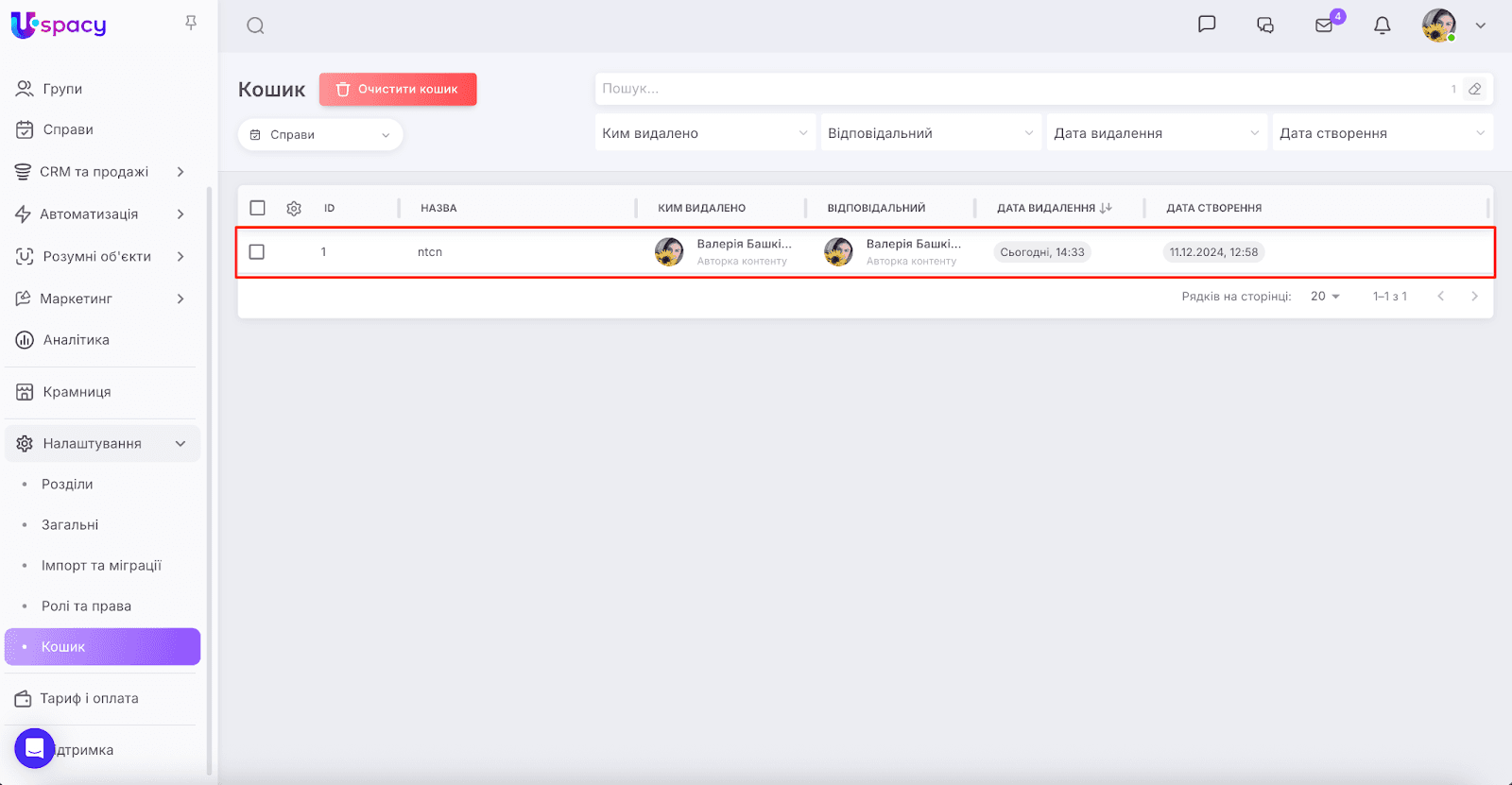1512x785 pixels.
Task: Click the Uspacy logo
Action: click(x=59, y=26)
